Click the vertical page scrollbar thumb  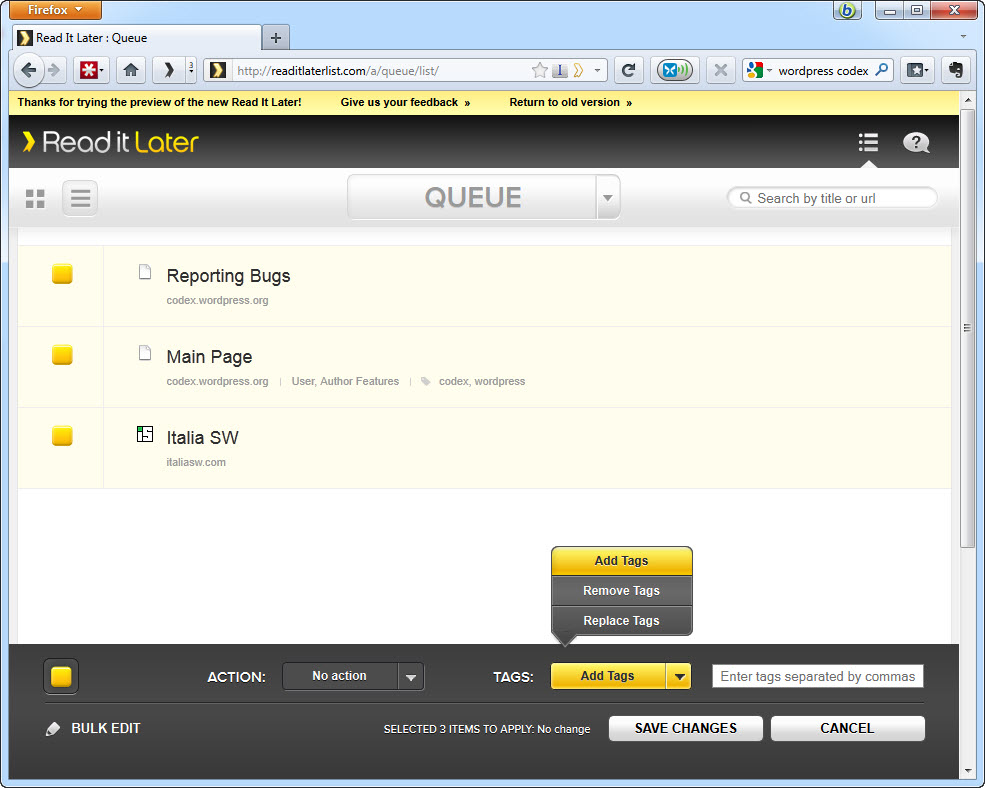point(967,328)
